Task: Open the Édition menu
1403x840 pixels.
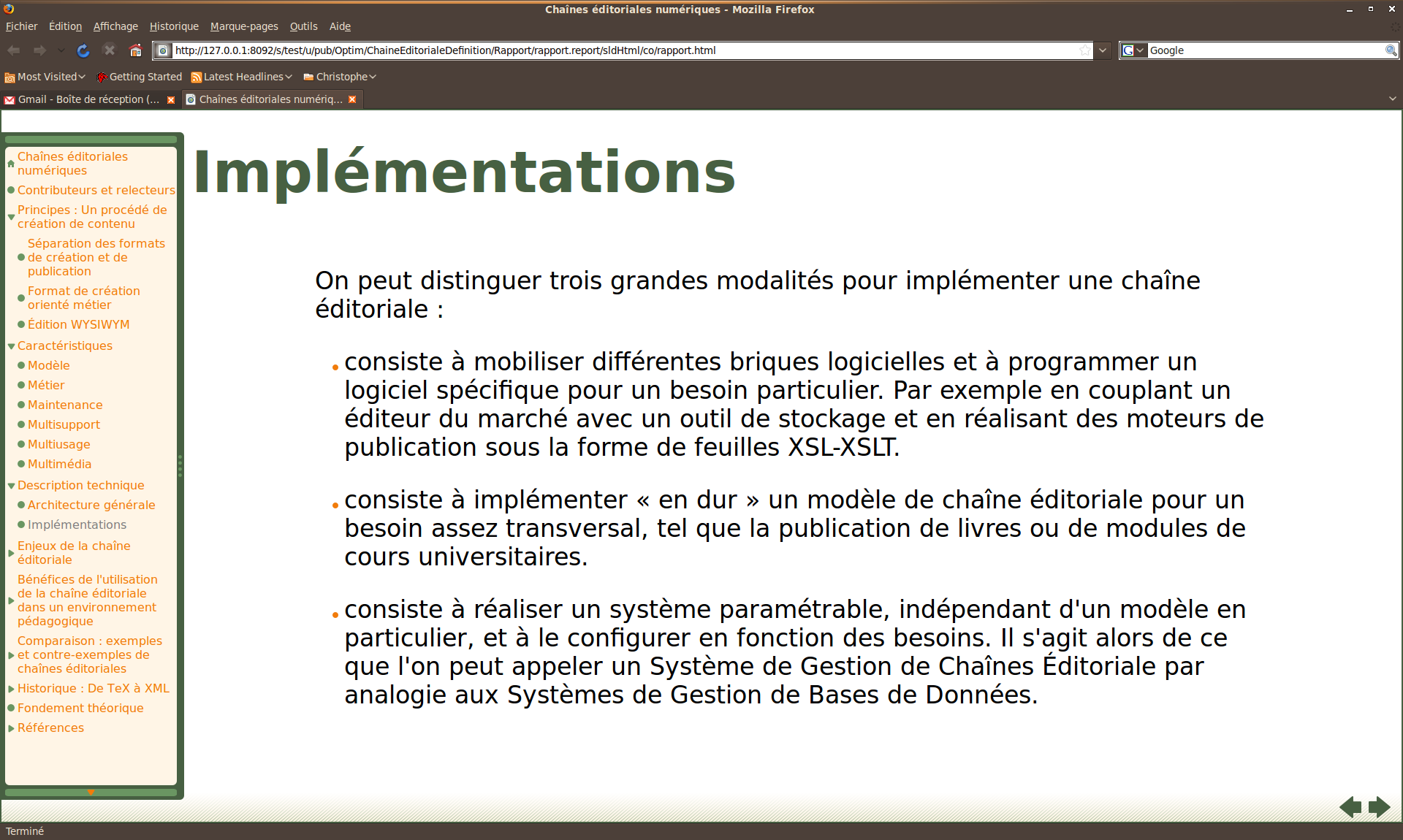Action: (65, 26)
